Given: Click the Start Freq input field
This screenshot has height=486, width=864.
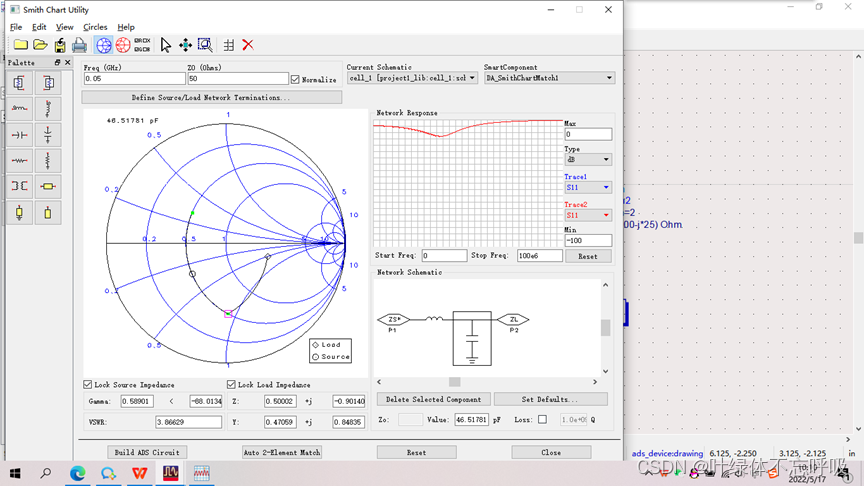Looking at the screenshot, I should 444,256.
